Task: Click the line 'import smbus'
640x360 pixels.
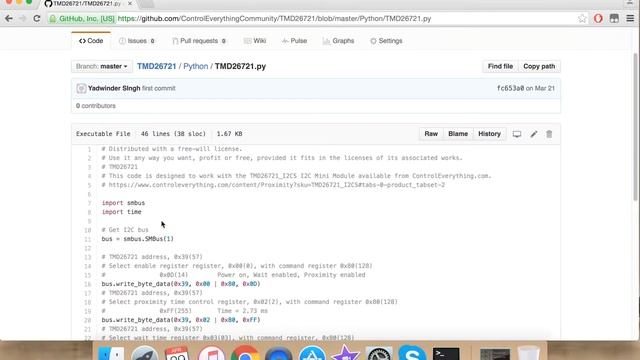Action: 123,203
